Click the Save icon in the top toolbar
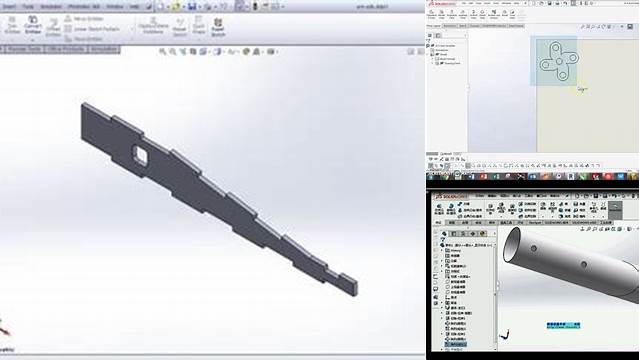The height and width of the screenshot is (360, 639). point(192,6)
